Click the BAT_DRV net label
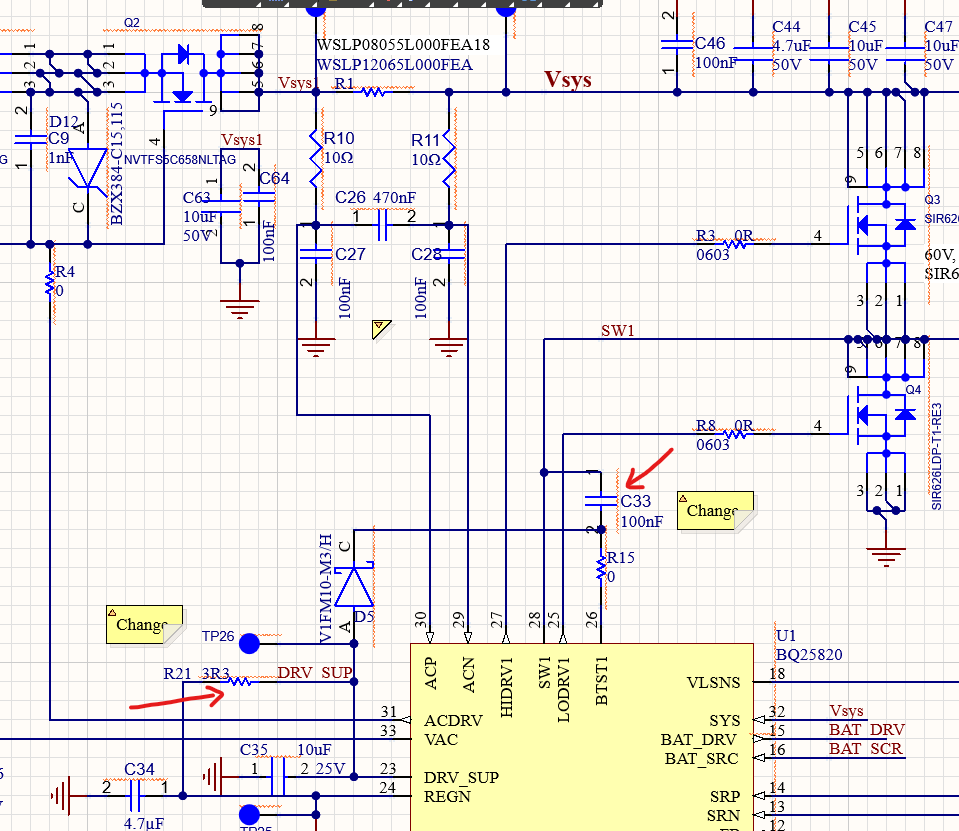Viewport: 959px width, 831px height. tap(867, 729)
